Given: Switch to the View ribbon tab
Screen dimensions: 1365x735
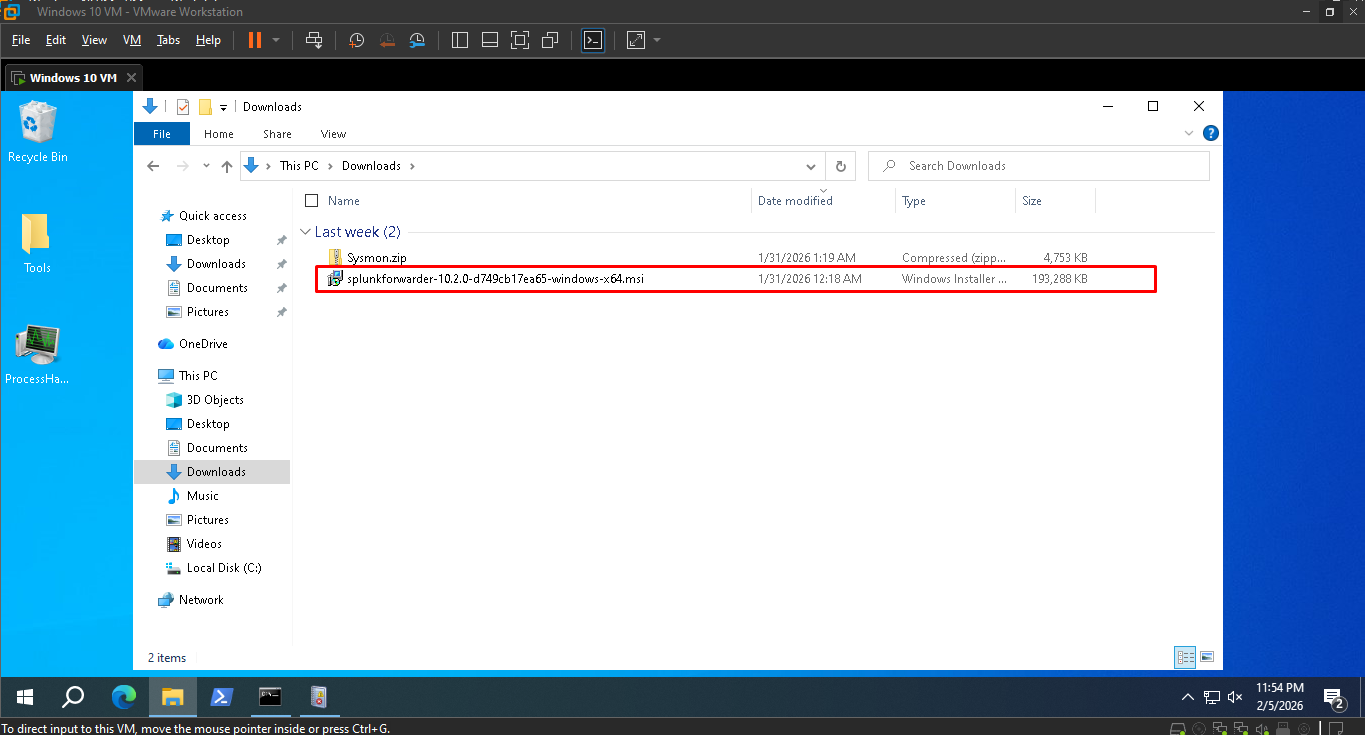Looking at the screenshot, I should [333, 133].
